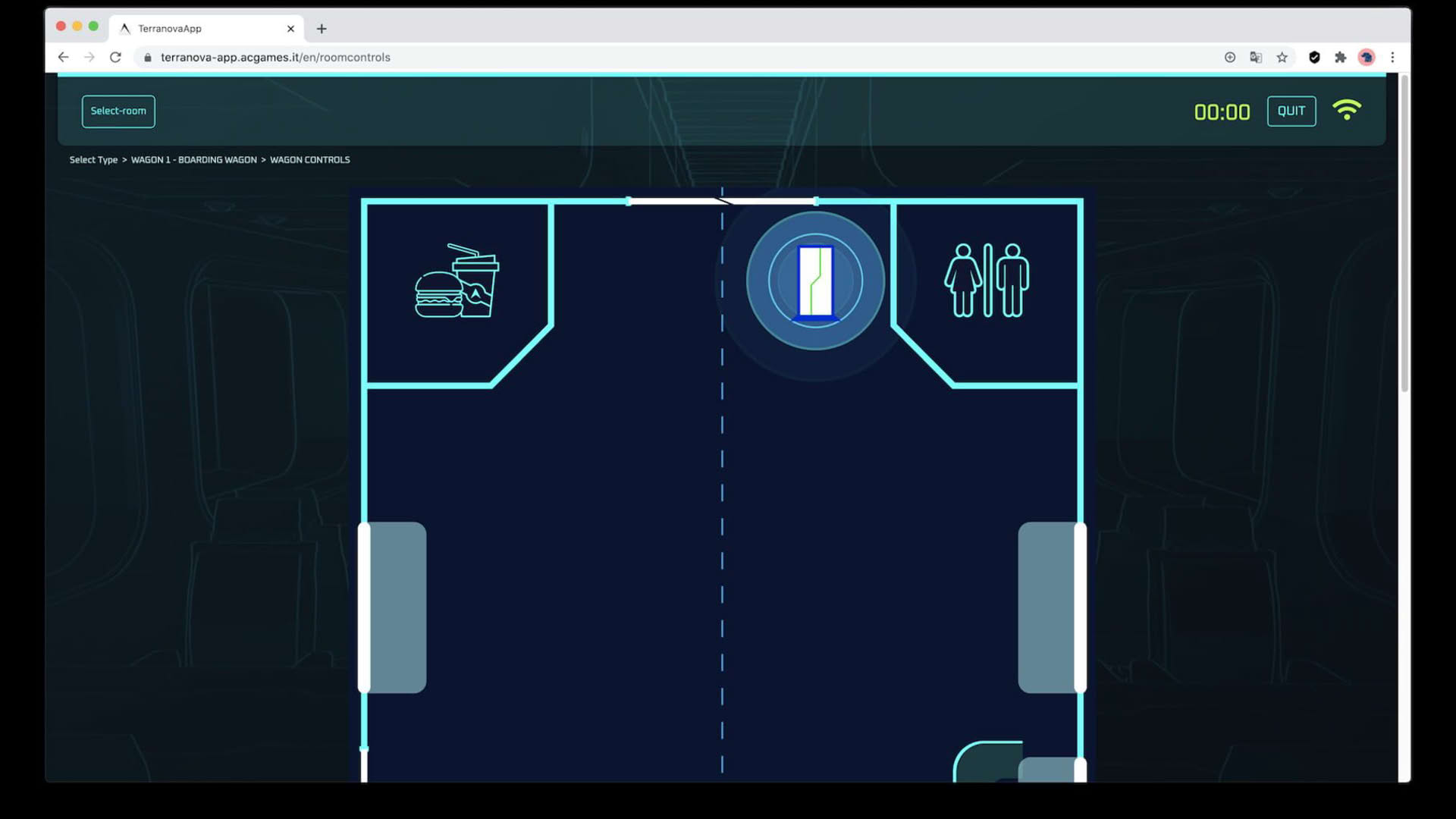The image size is (1456, 819).
Task: Click WAGON CONTROLS breadcrumb
Action: tap(310, 160)
